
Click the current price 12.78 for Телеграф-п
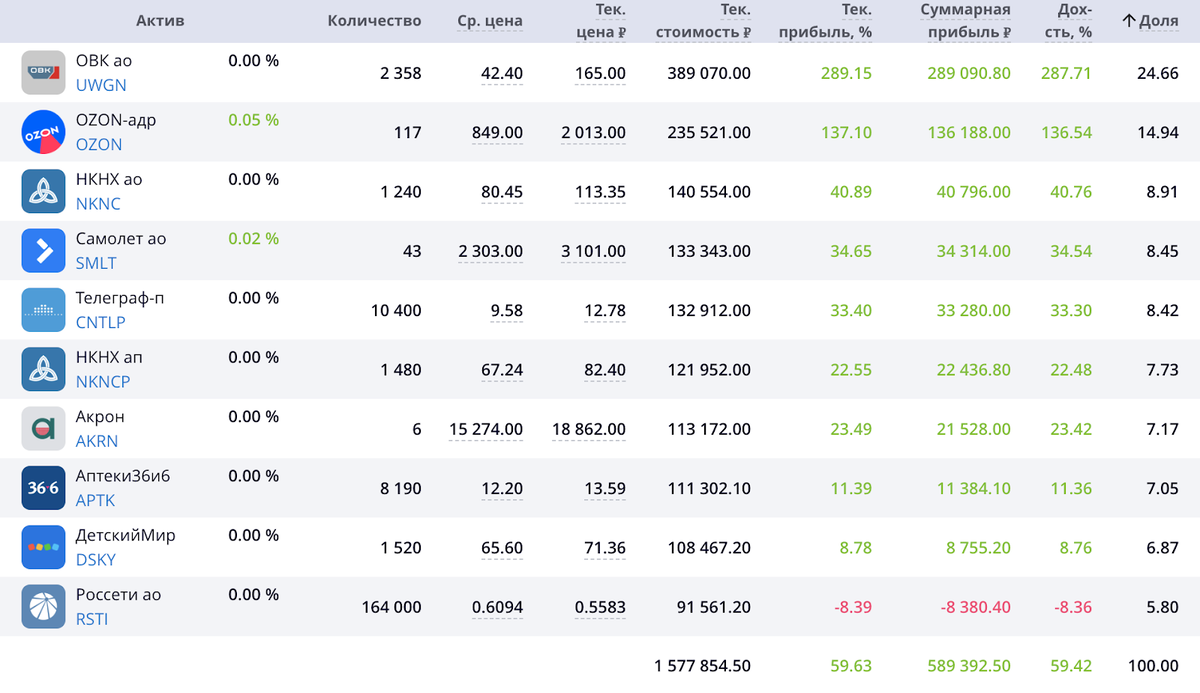605,310
